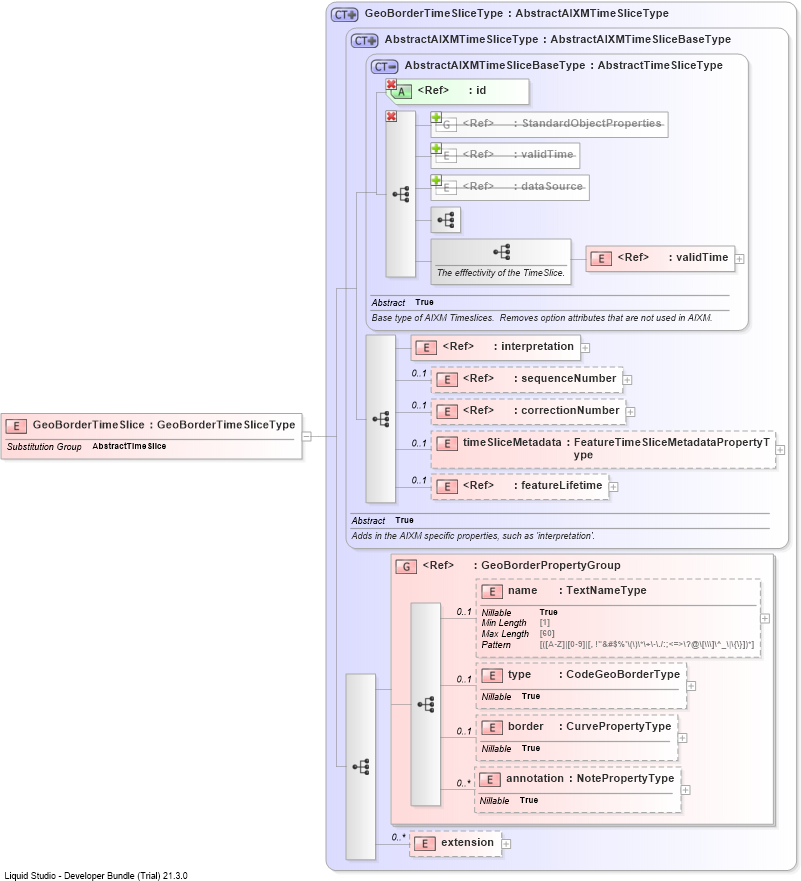Expand the sequenceNumber element

[x=627, y=380]
